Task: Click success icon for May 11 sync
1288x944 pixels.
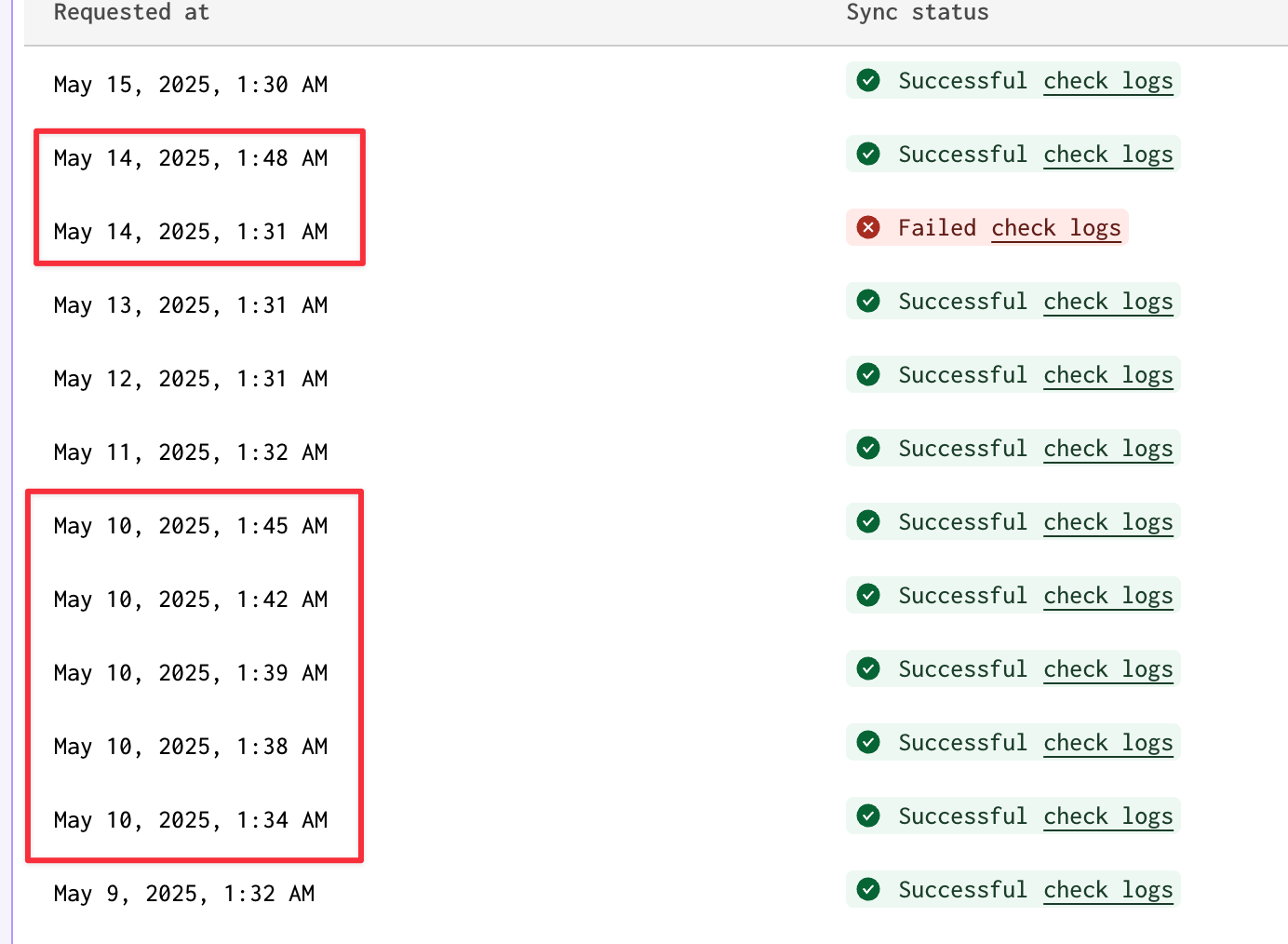Action: [x=868, y=449]
